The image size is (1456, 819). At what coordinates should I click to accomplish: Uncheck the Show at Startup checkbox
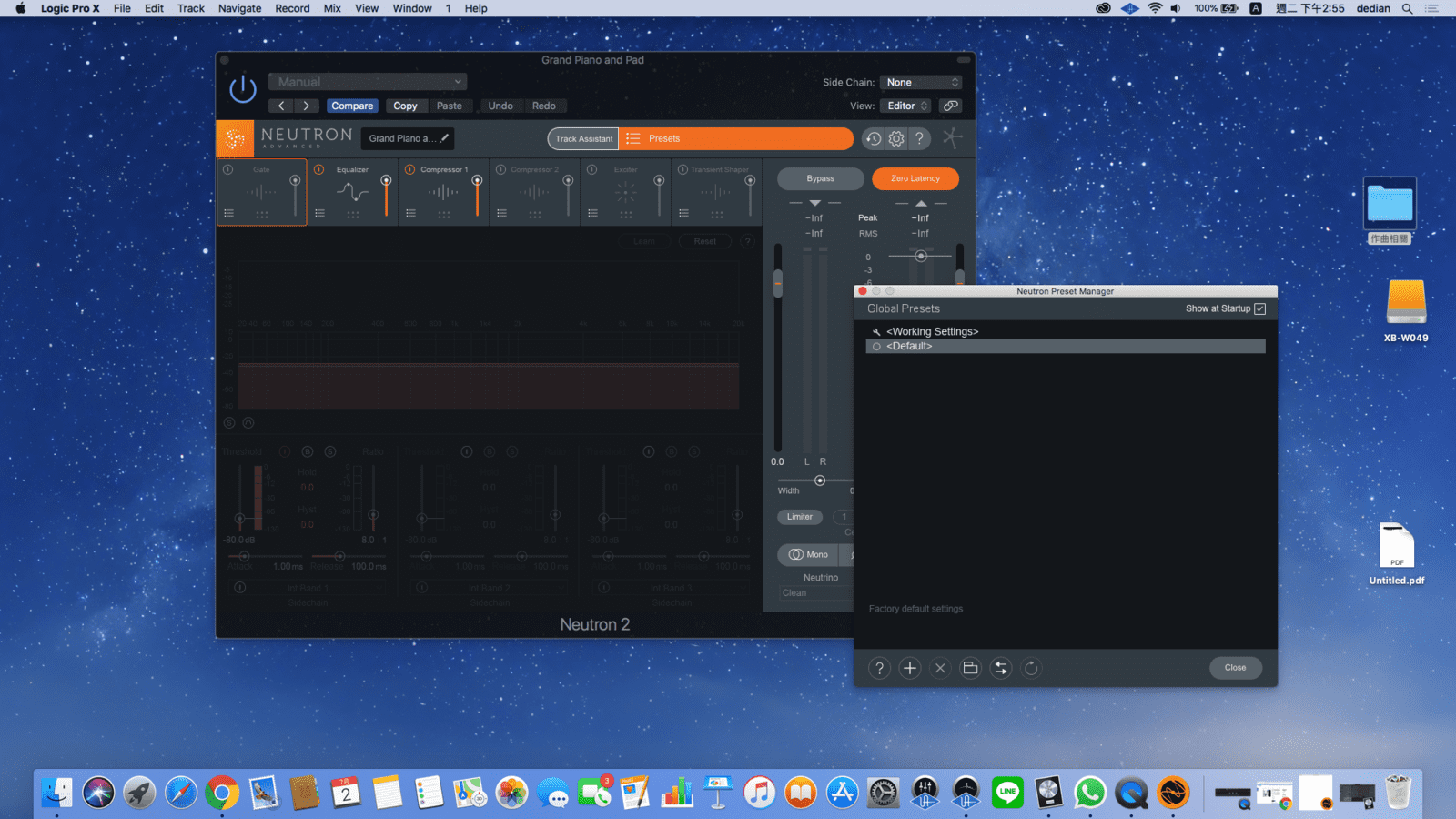pos(1259,308)
